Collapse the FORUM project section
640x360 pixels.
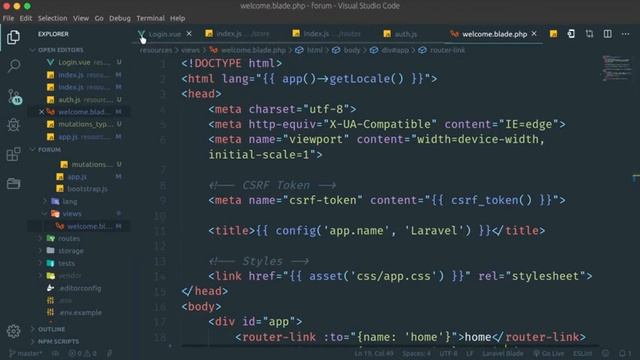tap(49, 150)
